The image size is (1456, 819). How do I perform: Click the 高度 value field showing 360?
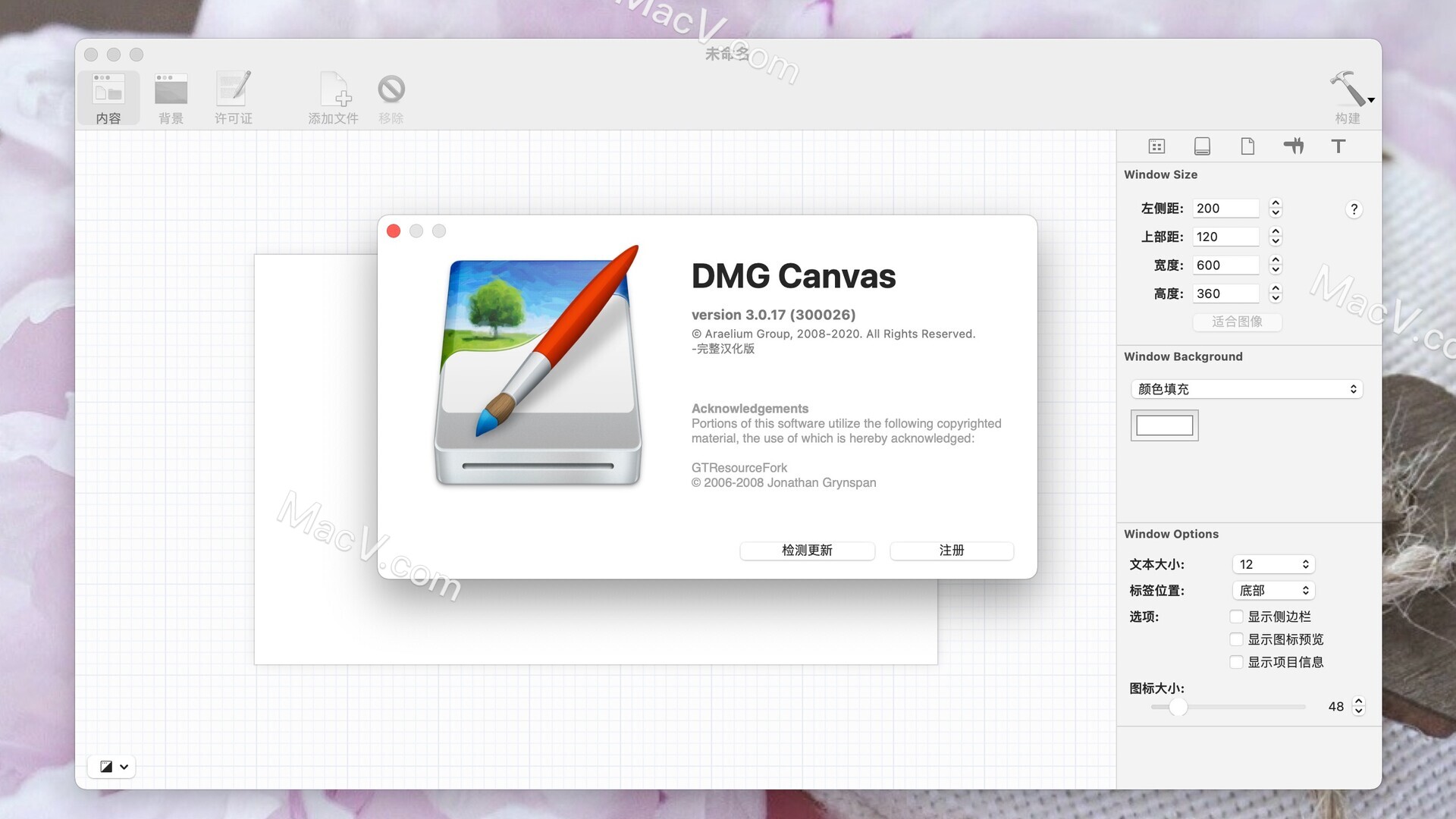1225,293
